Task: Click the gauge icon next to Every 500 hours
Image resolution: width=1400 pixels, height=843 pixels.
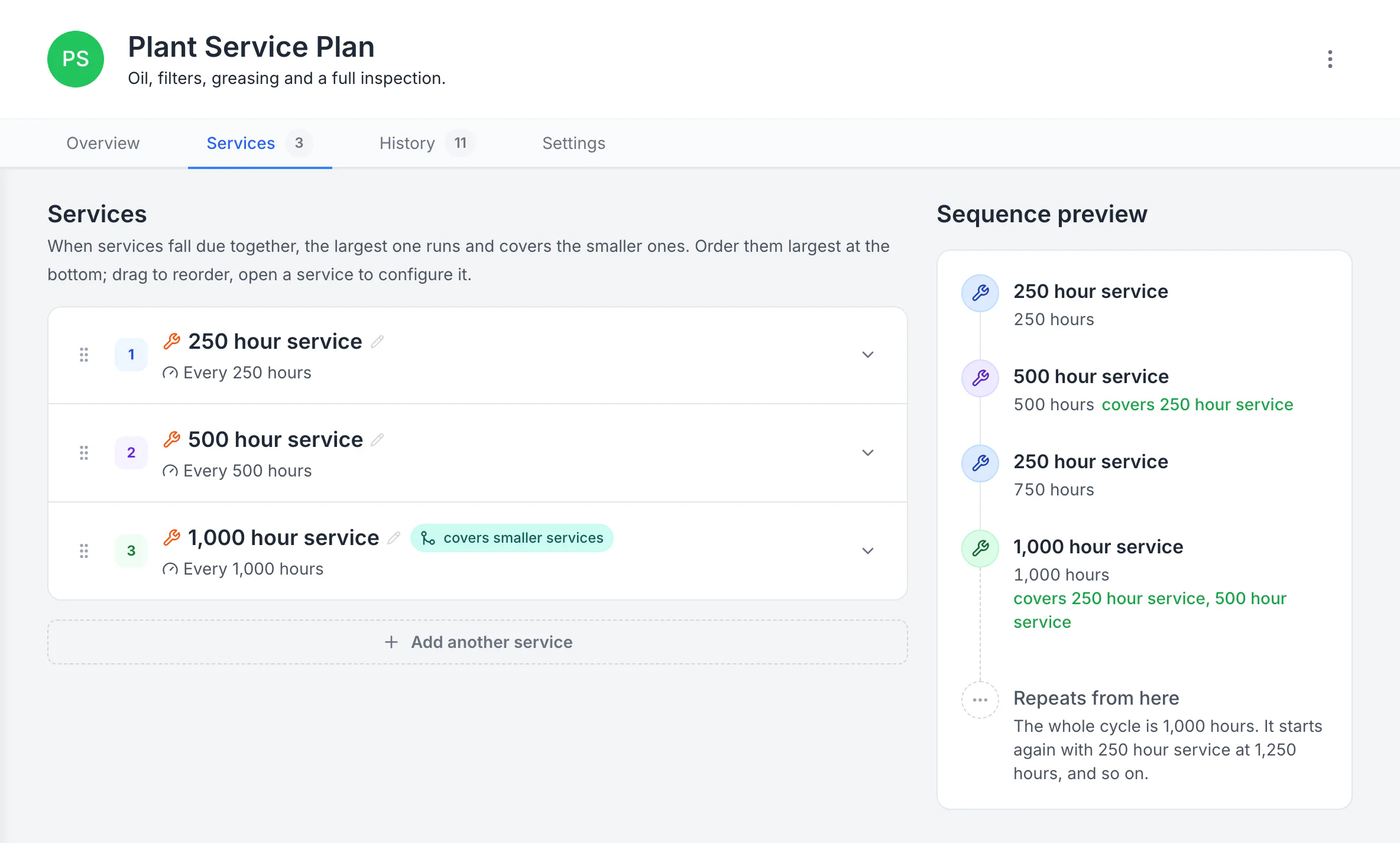Action: [170, 471]
